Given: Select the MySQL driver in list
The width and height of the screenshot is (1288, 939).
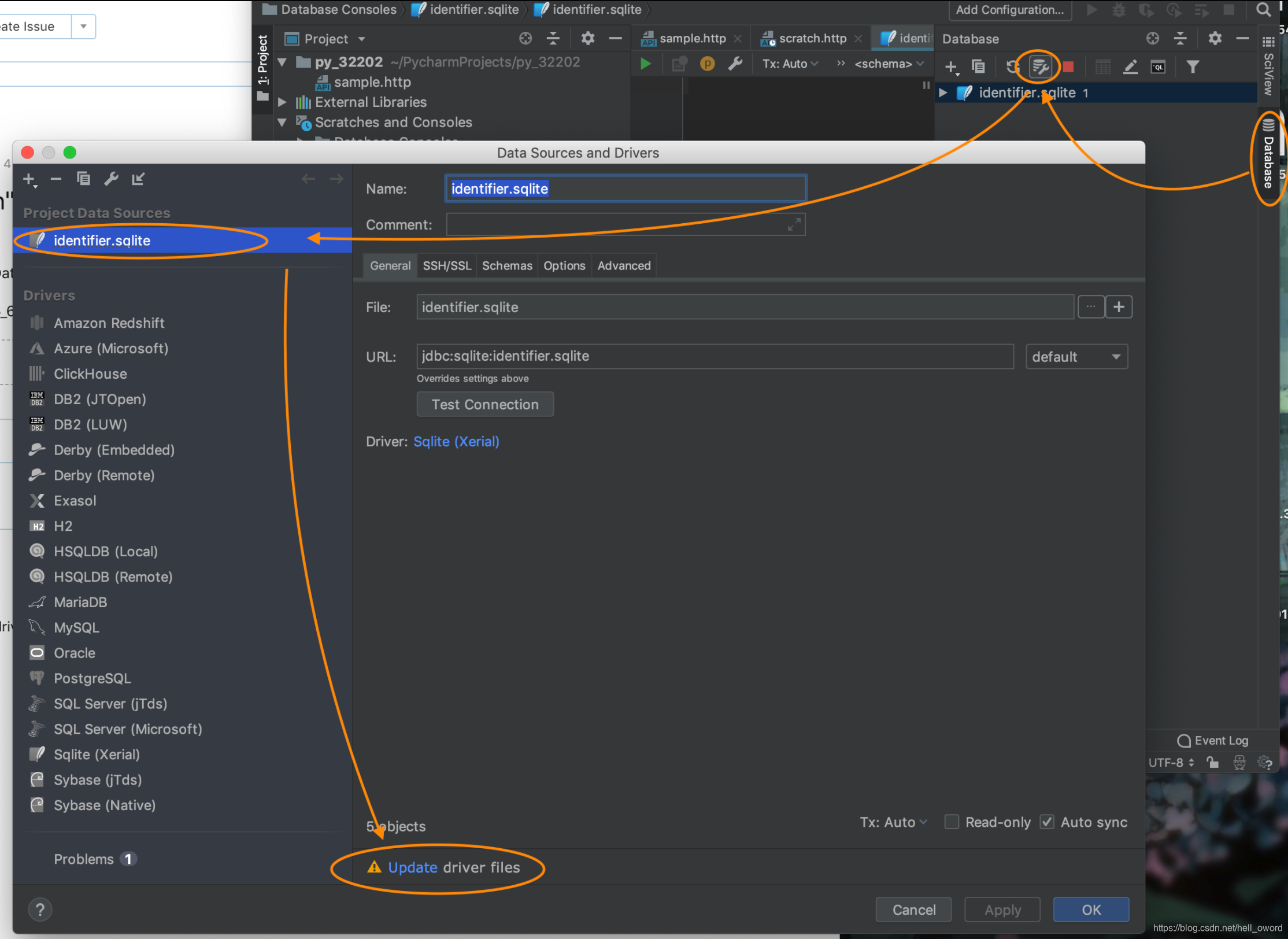Looking at the screenshot, I should pos(76,628).
